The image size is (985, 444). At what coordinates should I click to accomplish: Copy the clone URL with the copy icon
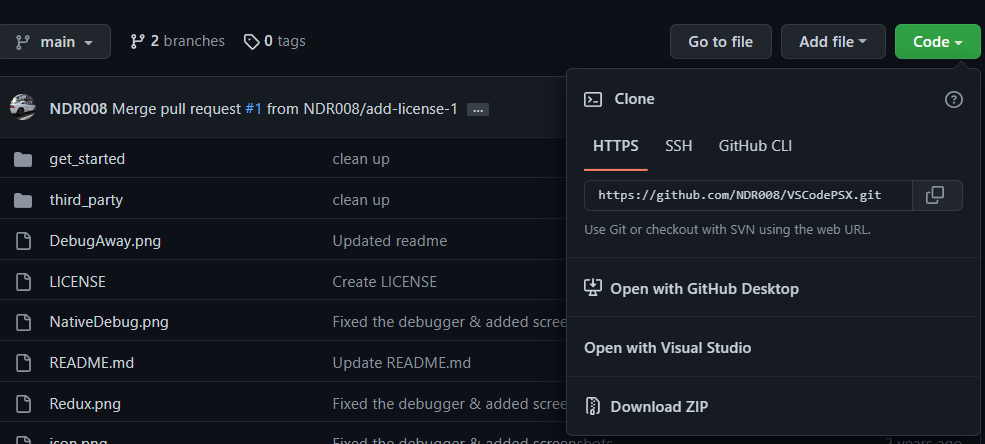coord(935,195)
